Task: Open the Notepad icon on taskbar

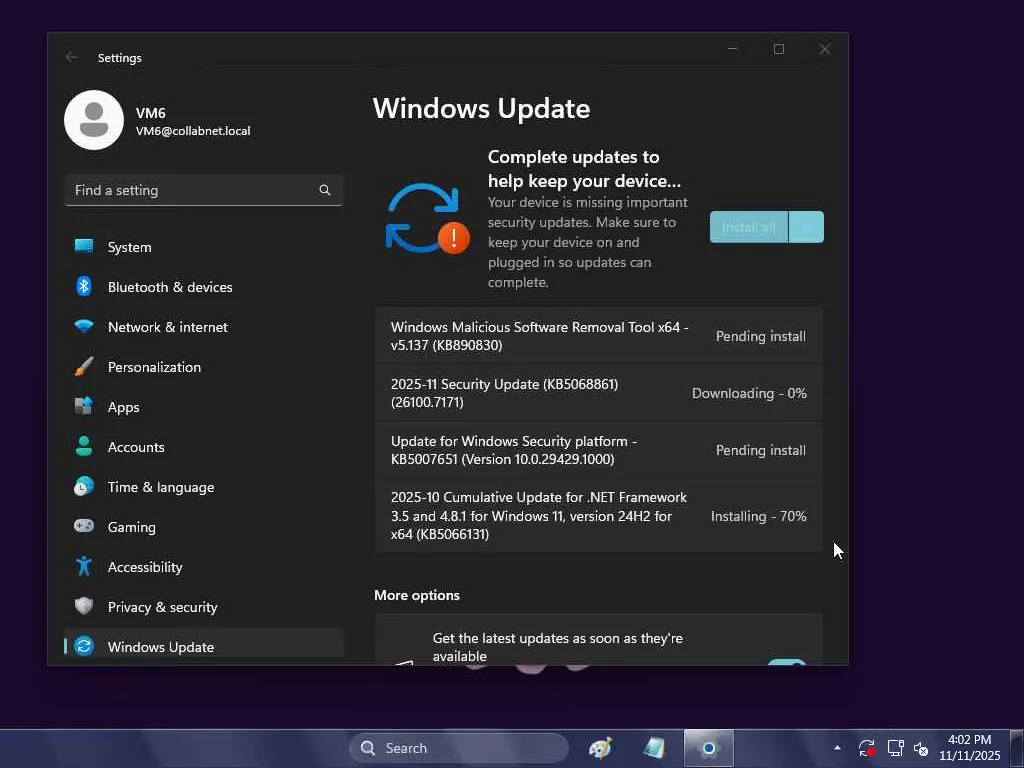Action: point(654,748)
